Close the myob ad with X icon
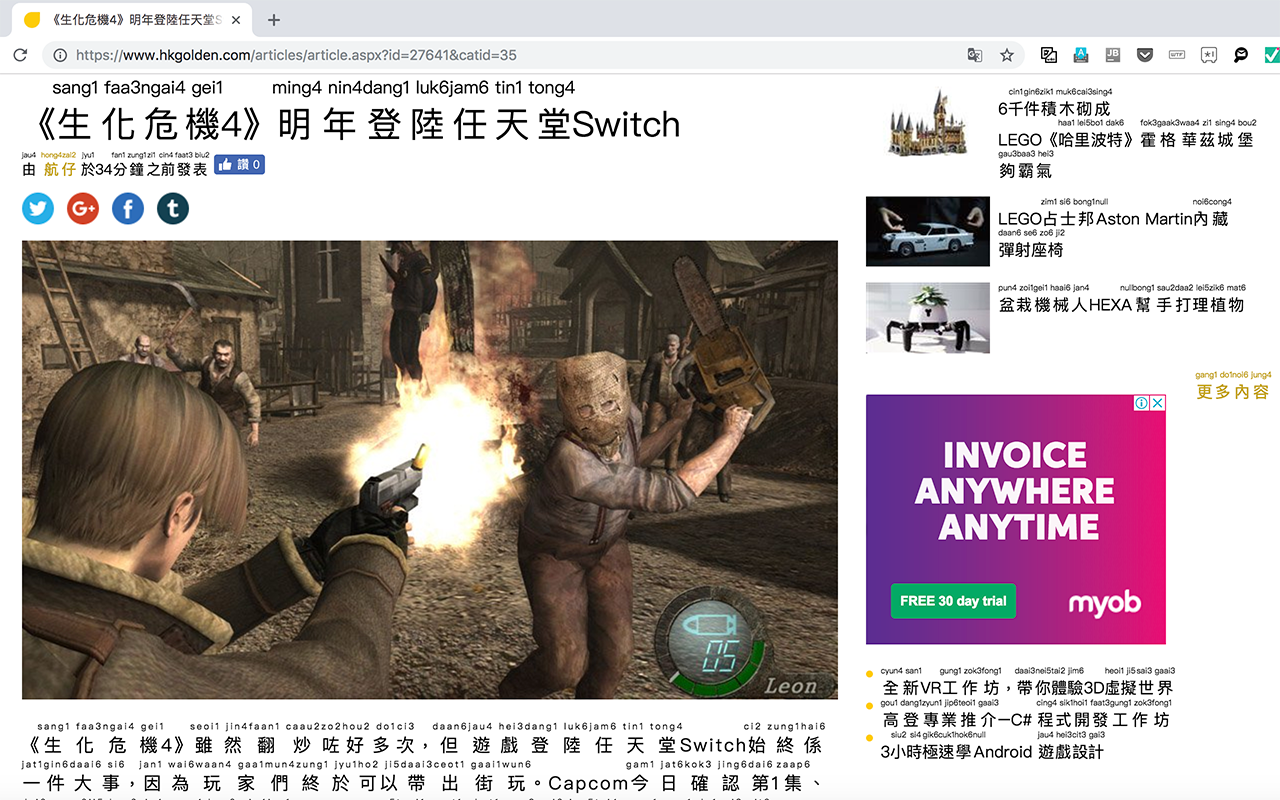This screenshot has height=800, width=1280. click(x=1157, y=403)
